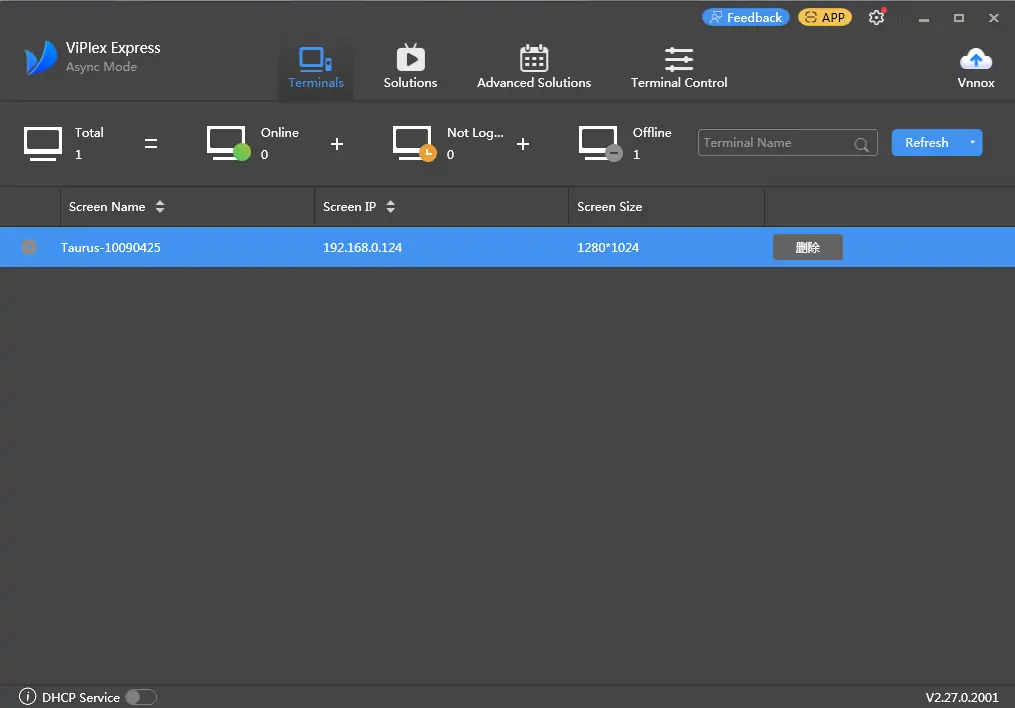Screen dimensions: 1015x708
Task: Click the ViPlex Express logo
Action: tap(41, 58)
